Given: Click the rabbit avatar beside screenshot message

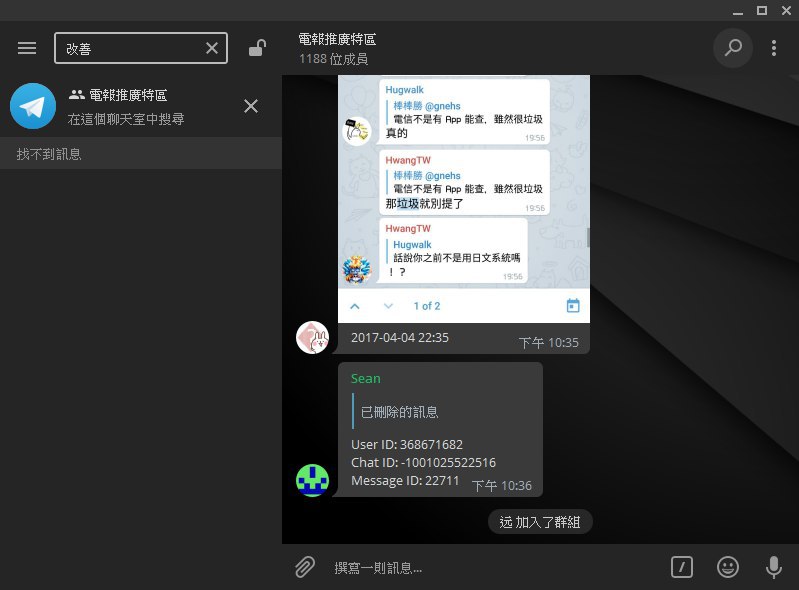Looking at the screenshot, I should (x=313, y=337).
